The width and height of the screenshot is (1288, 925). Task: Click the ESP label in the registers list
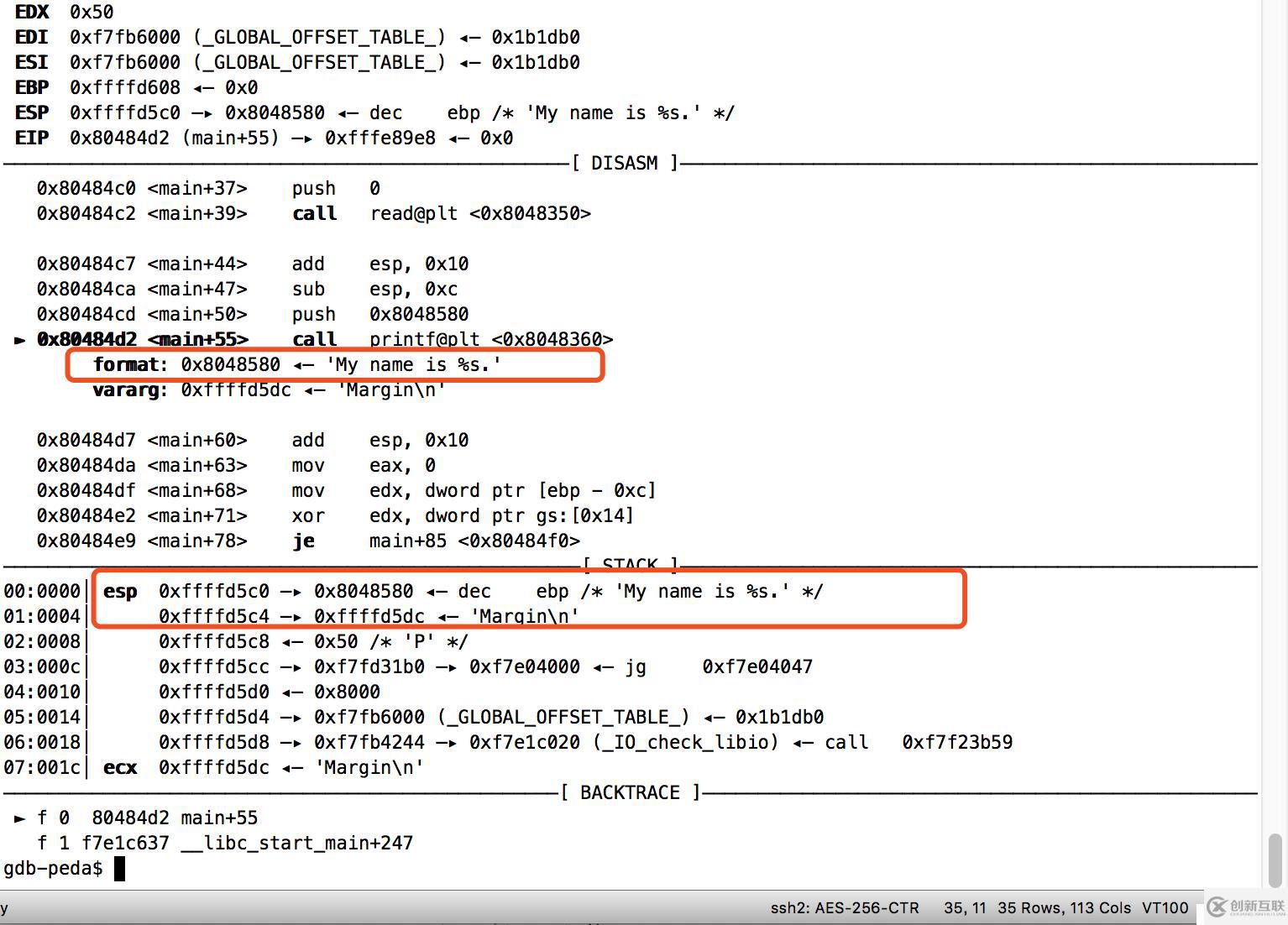click(x=32, y=112)
